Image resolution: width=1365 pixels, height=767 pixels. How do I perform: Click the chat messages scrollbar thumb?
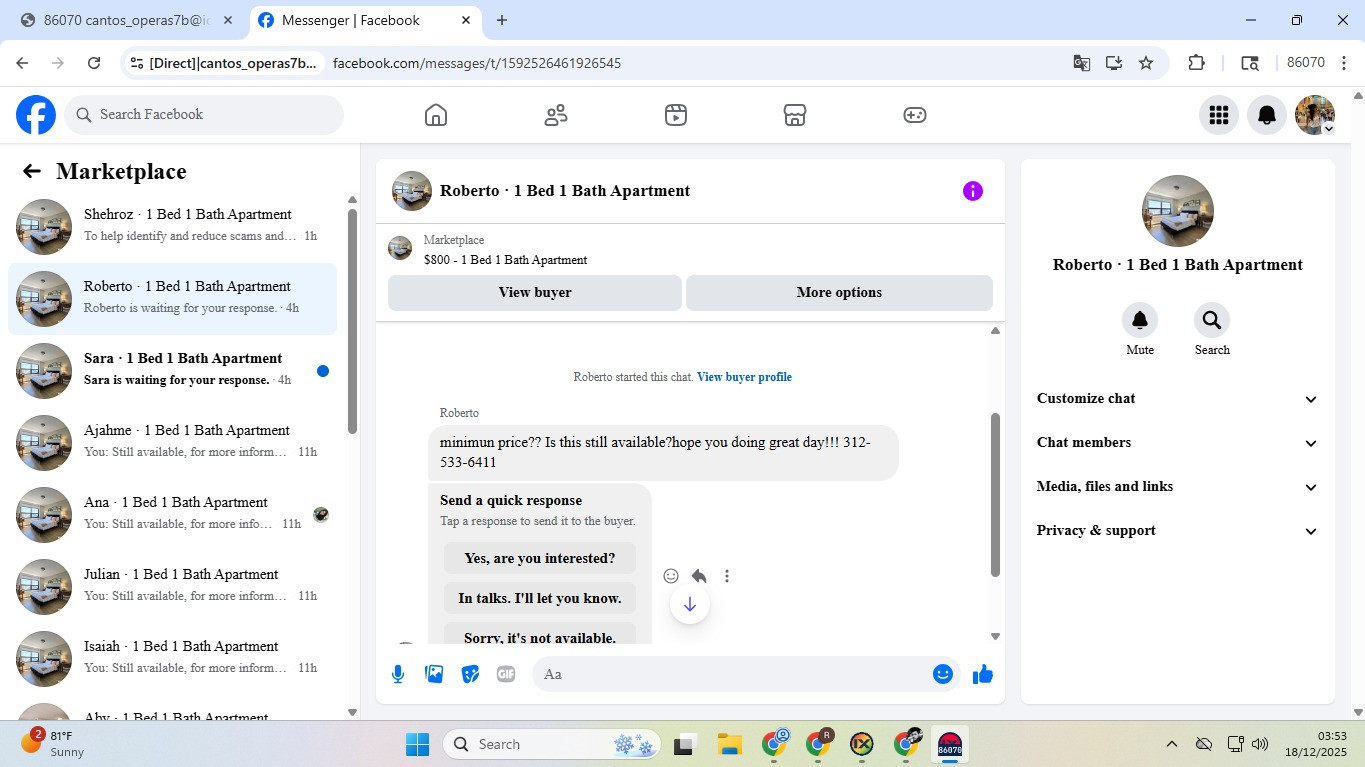(995, 495)
